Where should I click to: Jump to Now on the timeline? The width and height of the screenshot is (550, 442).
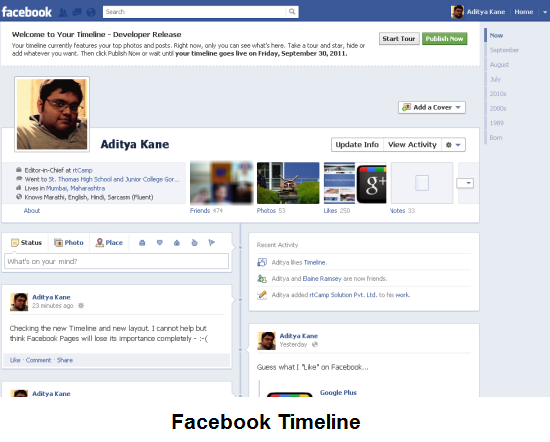pyautogui.click(x=496, y=35)
